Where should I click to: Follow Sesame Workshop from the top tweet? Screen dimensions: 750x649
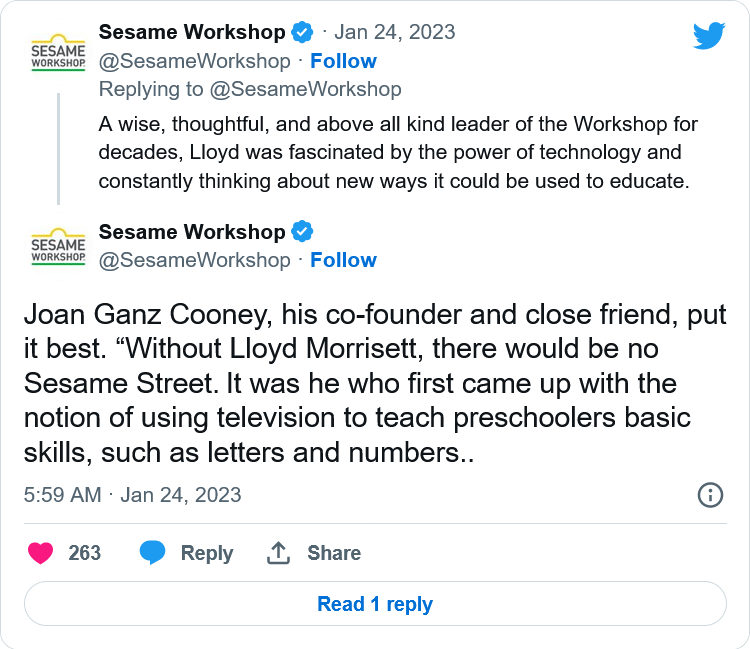coord(343,61)
